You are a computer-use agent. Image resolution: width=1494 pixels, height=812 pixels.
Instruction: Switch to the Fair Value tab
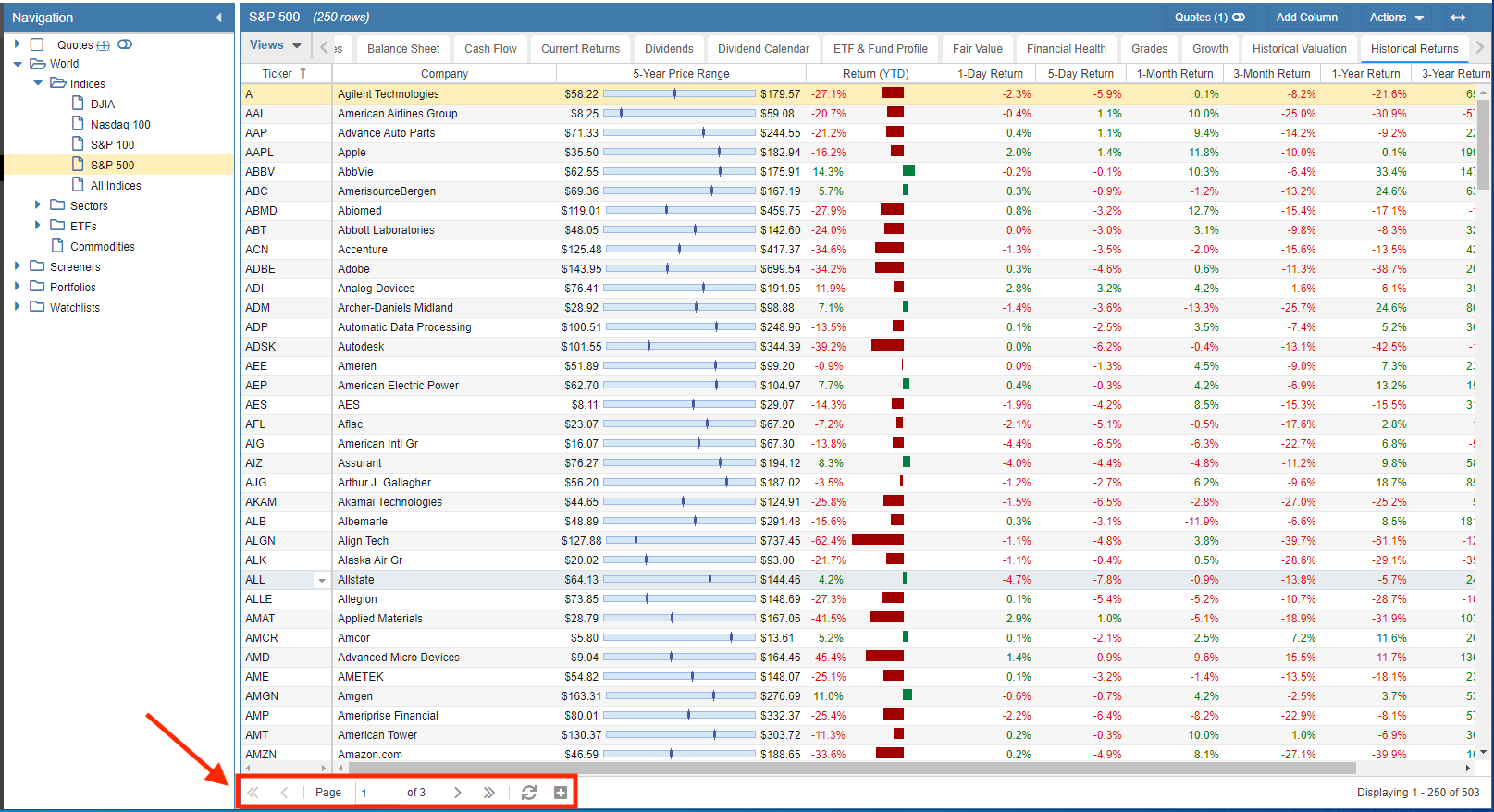[x=978, y=49]
